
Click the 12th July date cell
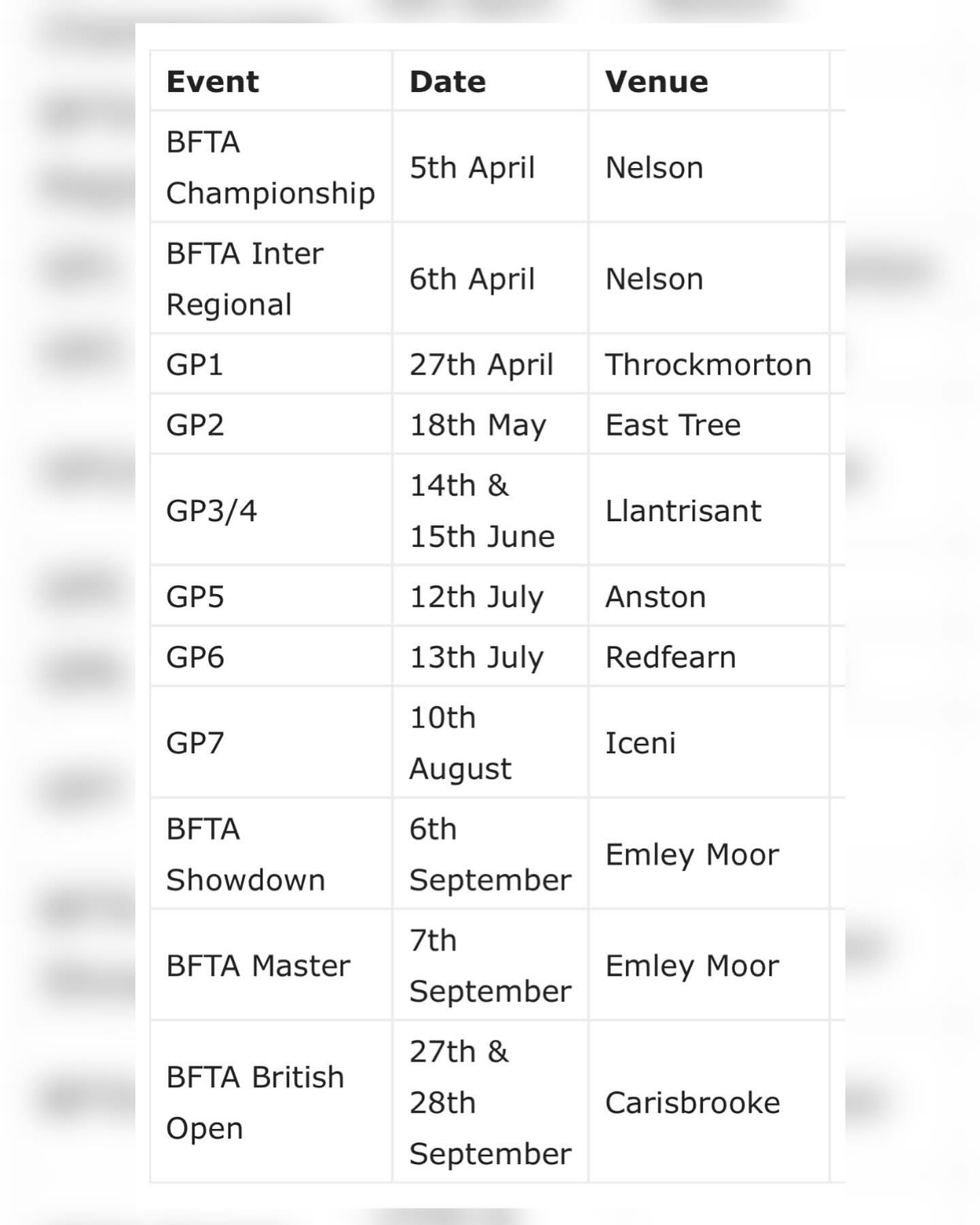click(x=490, y=596)
